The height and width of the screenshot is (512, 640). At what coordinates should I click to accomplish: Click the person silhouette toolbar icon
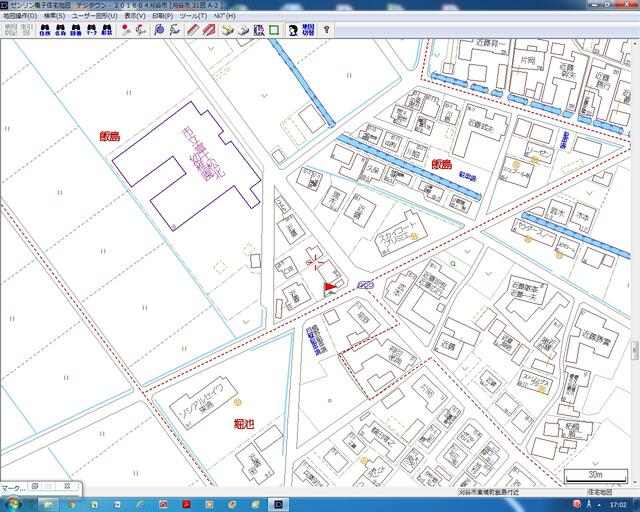[293, 30]
